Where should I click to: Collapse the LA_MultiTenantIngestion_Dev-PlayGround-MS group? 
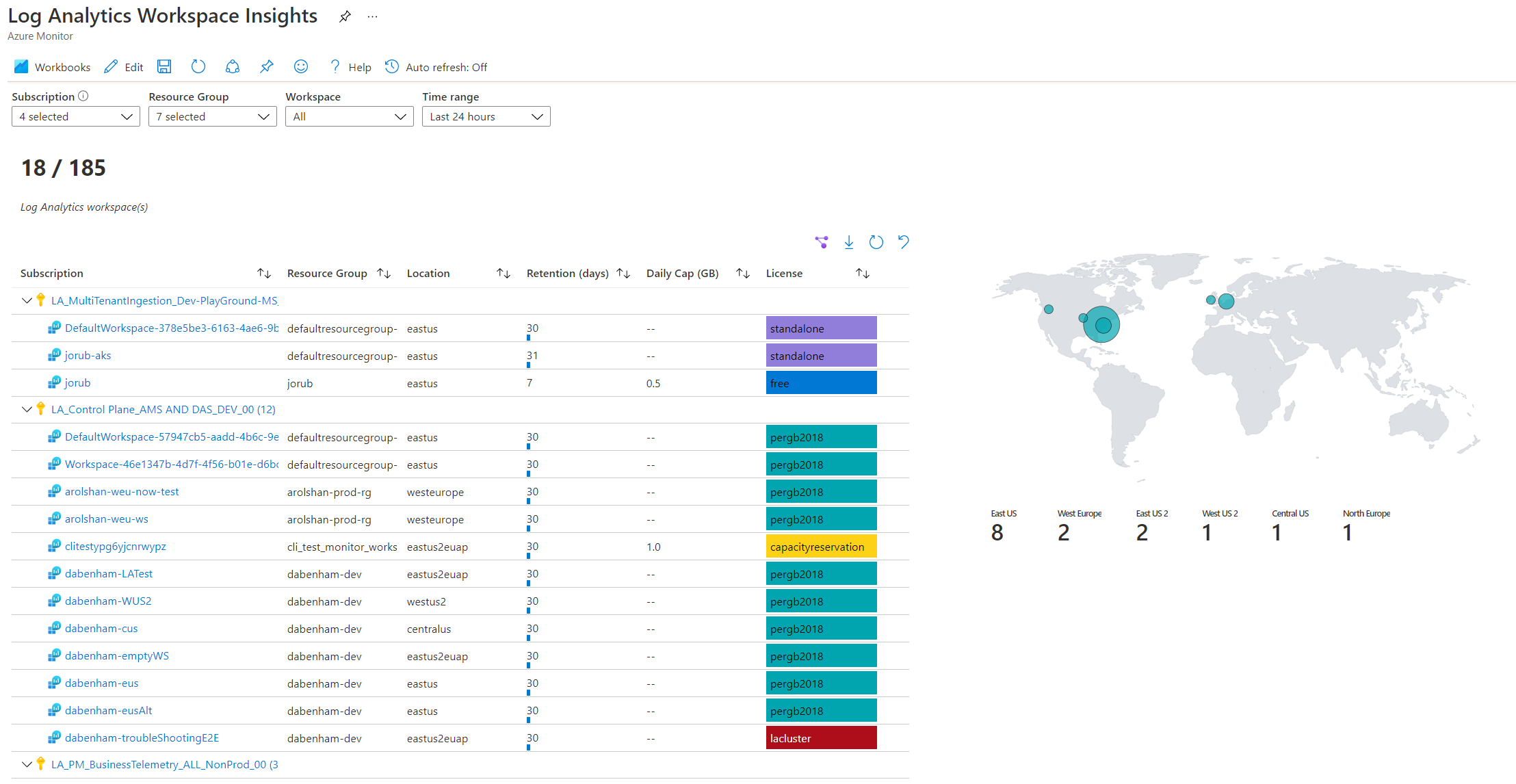pos(25,300)
